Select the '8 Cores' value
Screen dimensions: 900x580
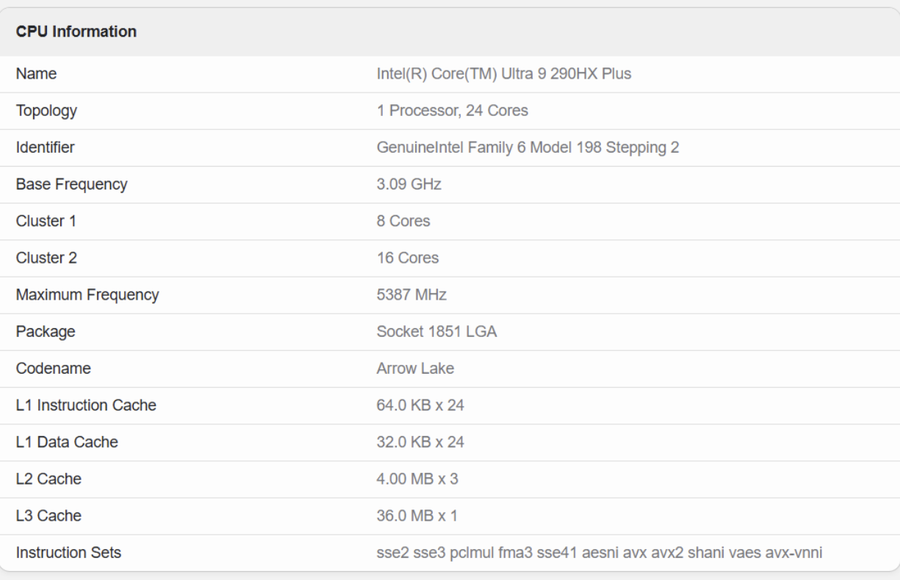point(403,221)
